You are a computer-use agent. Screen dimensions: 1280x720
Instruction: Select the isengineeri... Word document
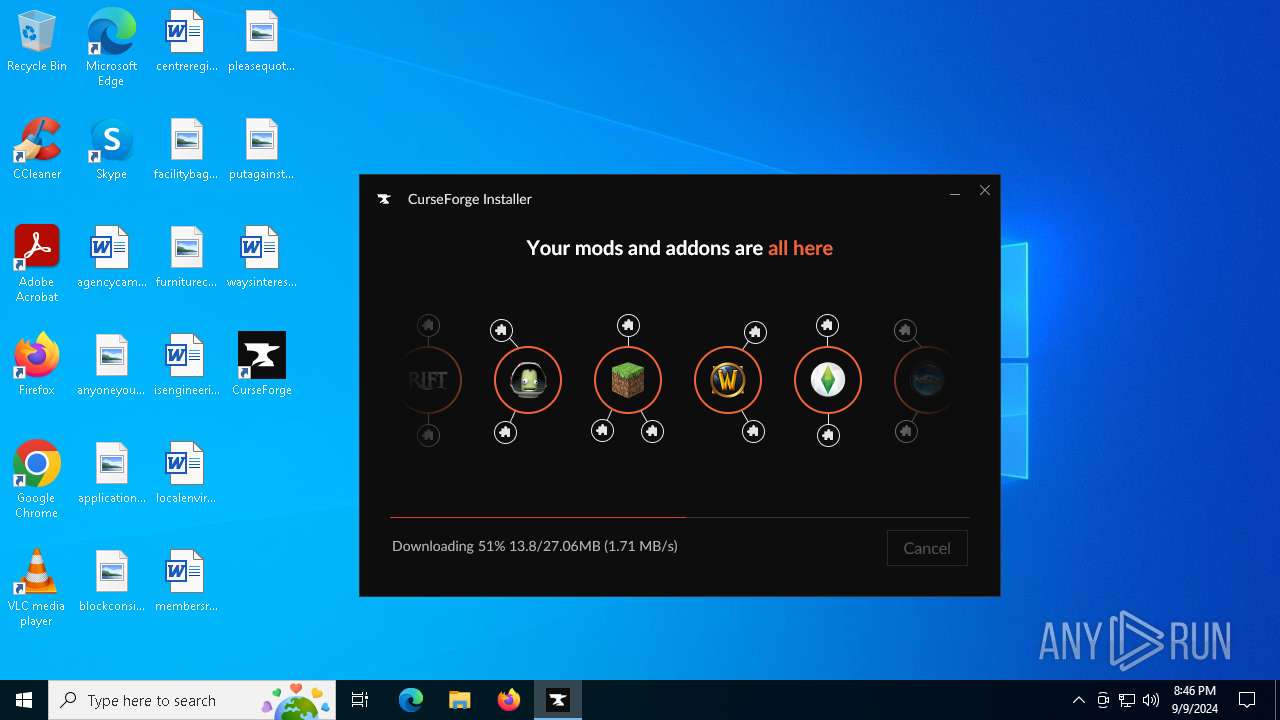[186, 364]
